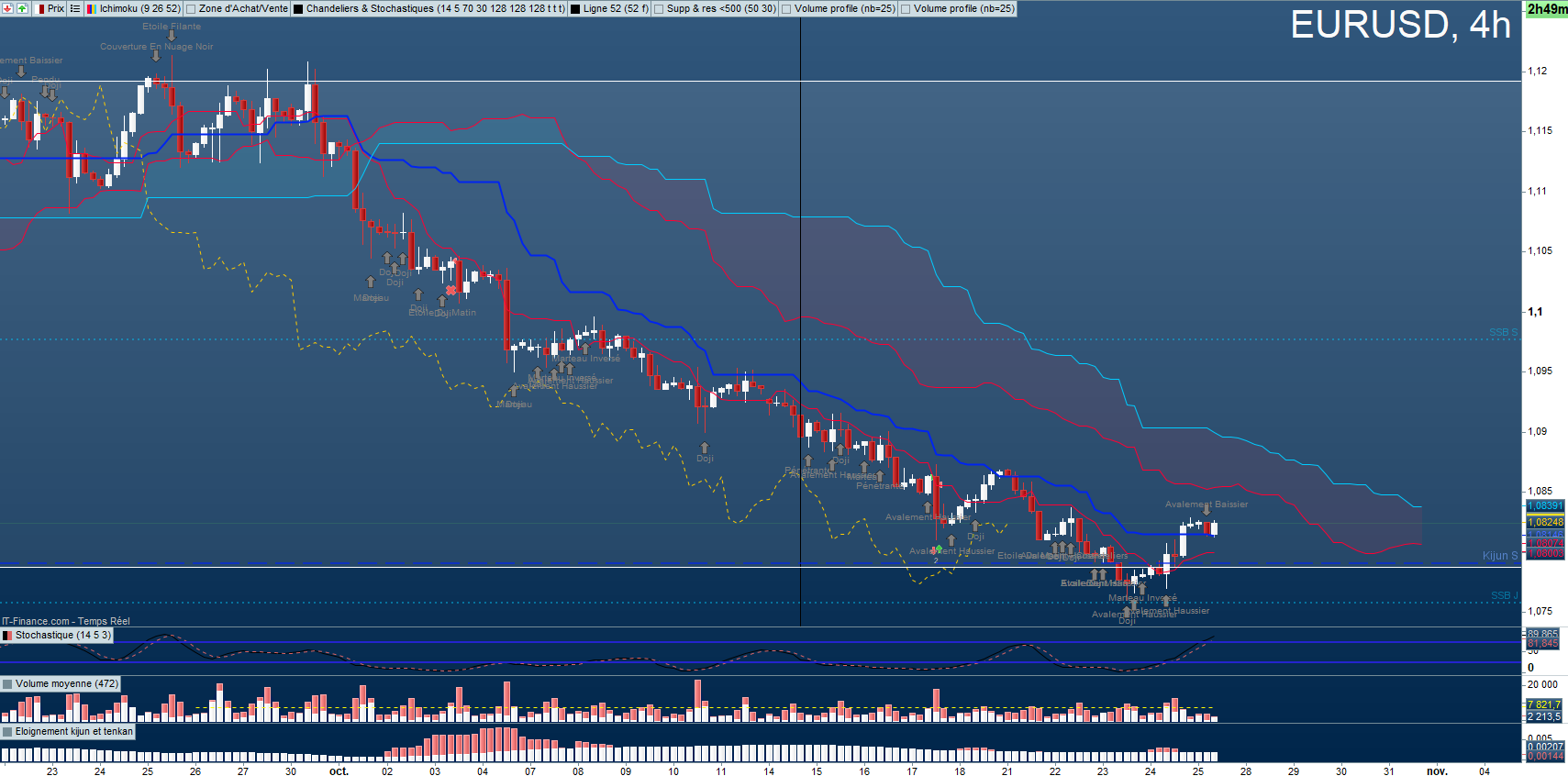Open the indicator list icon beside Prix

pyautogui.click(x=75, y=8)
